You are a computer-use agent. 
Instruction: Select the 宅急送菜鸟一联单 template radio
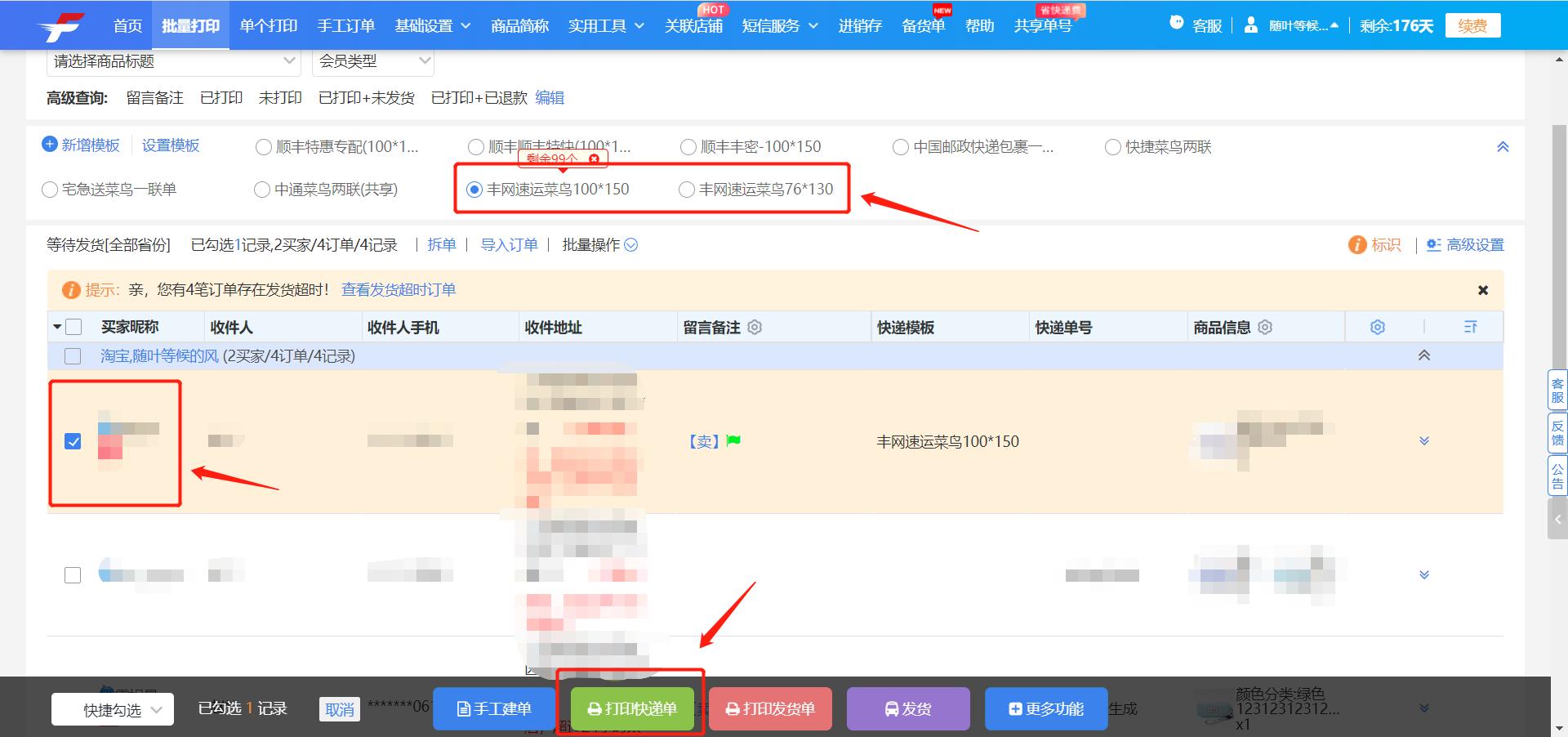click(x=49, y=190)
